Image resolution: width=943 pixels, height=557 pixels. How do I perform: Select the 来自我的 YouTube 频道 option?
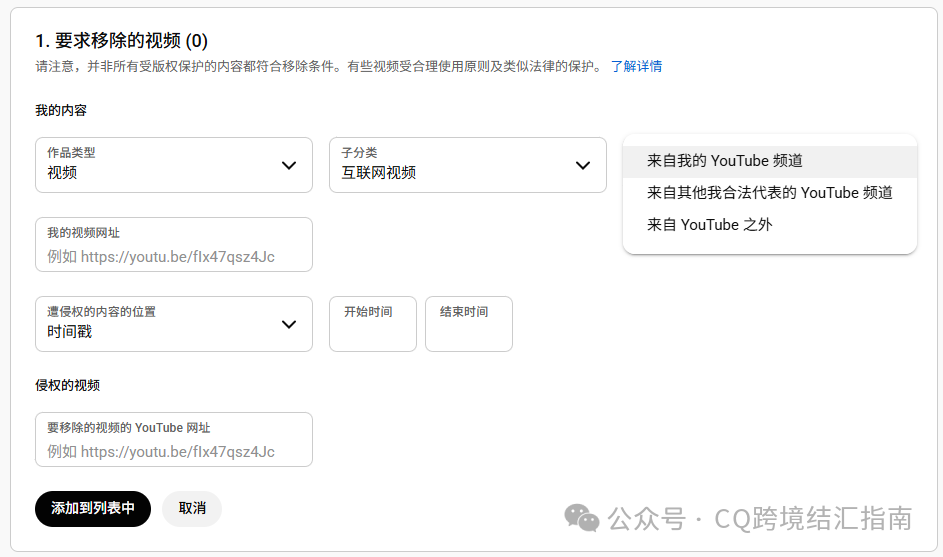pos(770,161)
